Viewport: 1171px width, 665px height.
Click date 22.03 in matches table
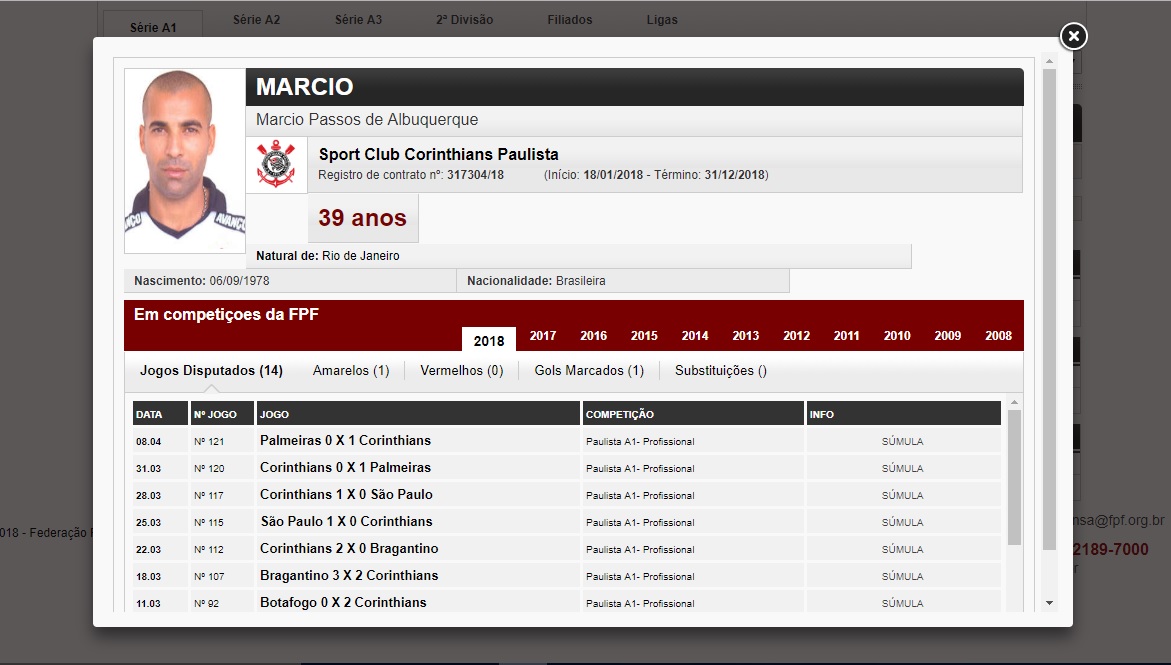(148, 549)
